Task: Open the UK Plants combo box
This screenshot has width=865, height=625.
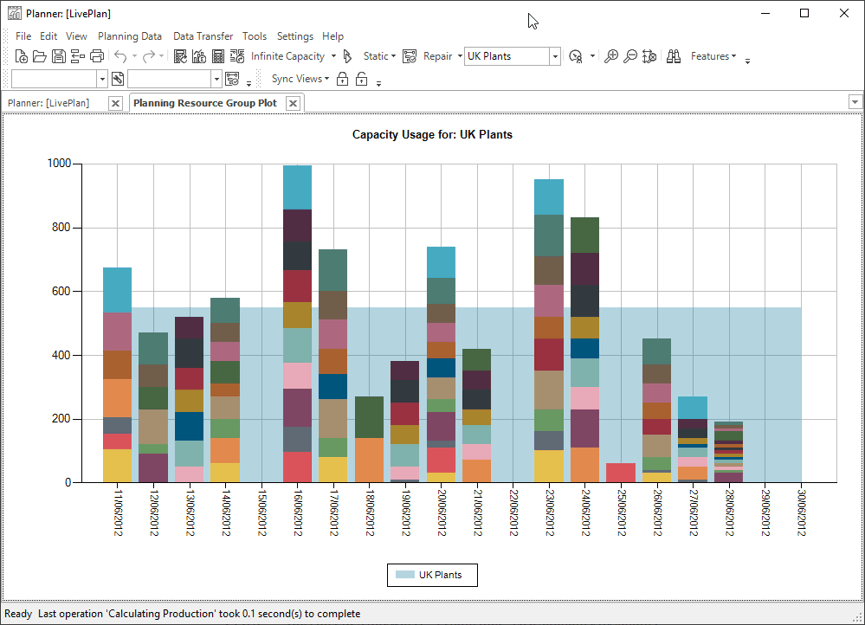Action: 555,57
